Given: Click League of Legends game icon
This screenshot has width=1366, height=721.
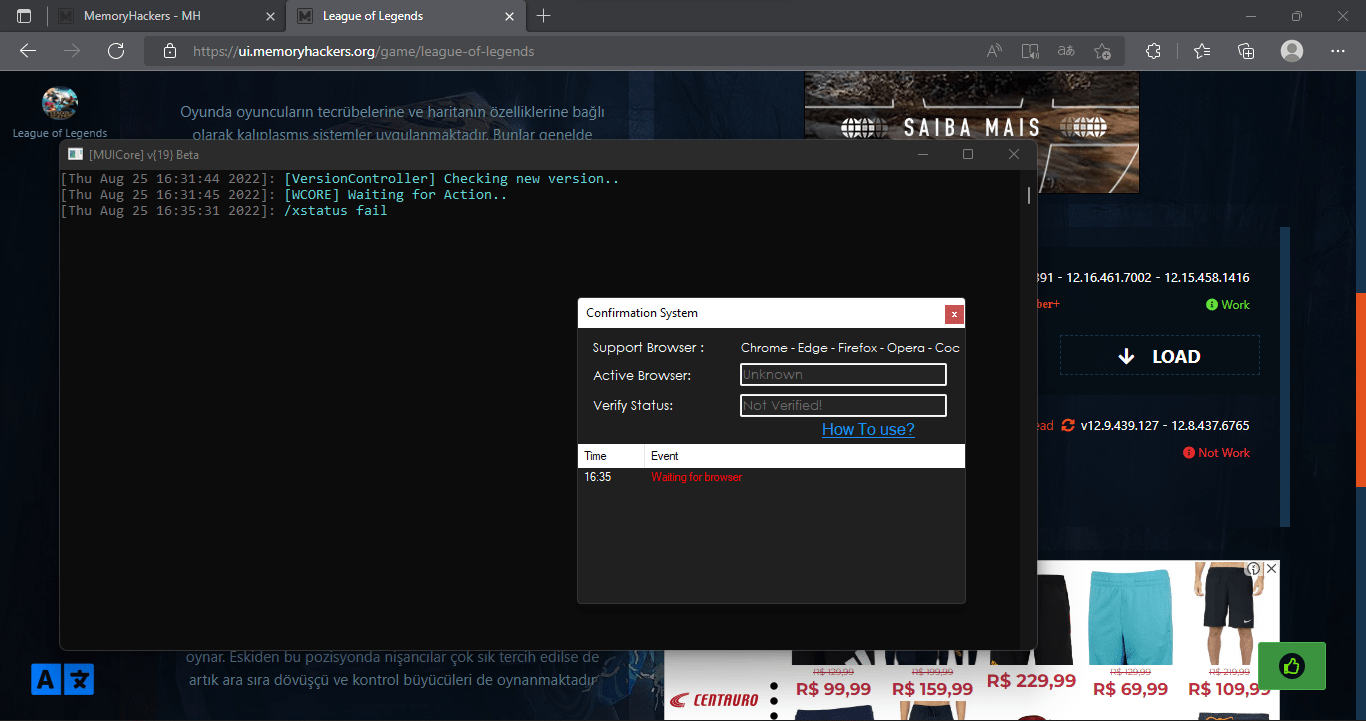Looking at the screenshot, I should coord(60,101).
